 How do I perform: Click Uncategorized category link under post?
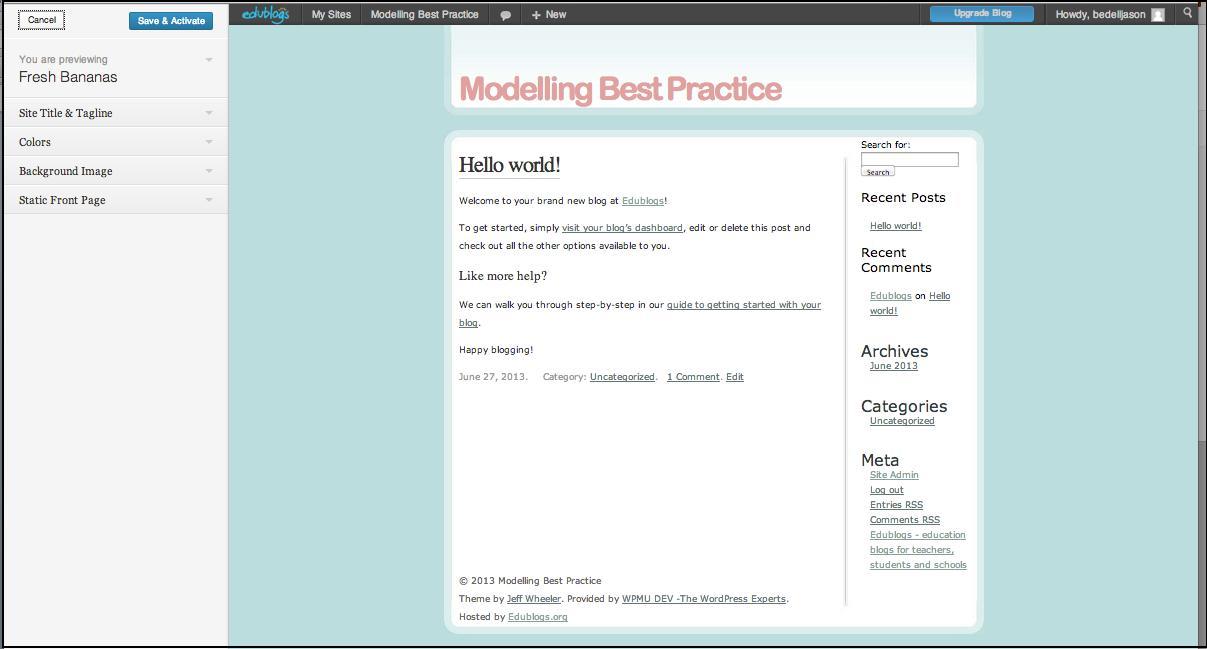pos(622,377)
